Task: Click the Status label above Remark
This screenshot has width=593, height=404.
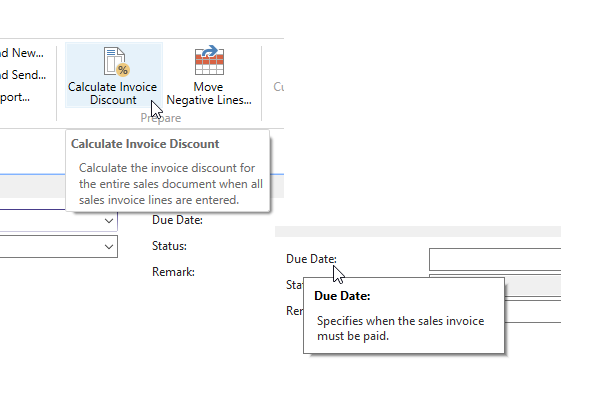Action: click(x=169, y=246)
